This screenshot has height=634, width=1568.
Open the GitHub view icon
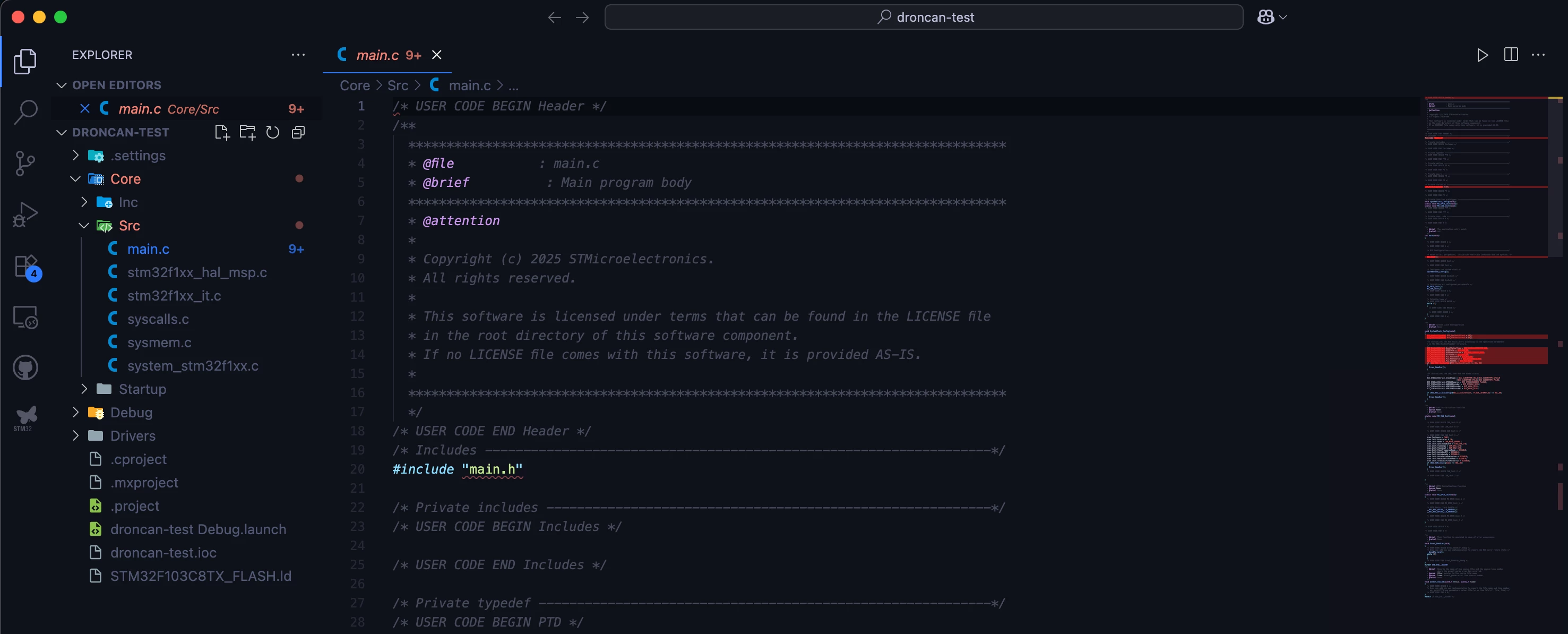coord(25,368)
